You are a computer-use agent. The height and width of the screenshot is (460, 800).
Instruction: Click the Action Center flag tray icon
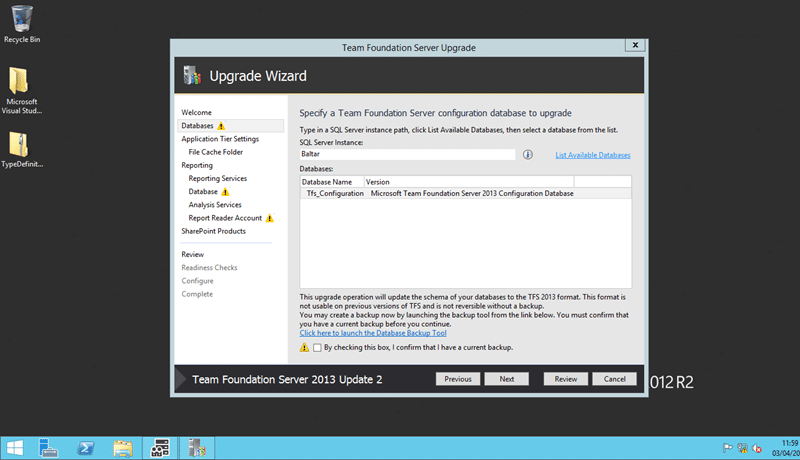tap(728, 448)
